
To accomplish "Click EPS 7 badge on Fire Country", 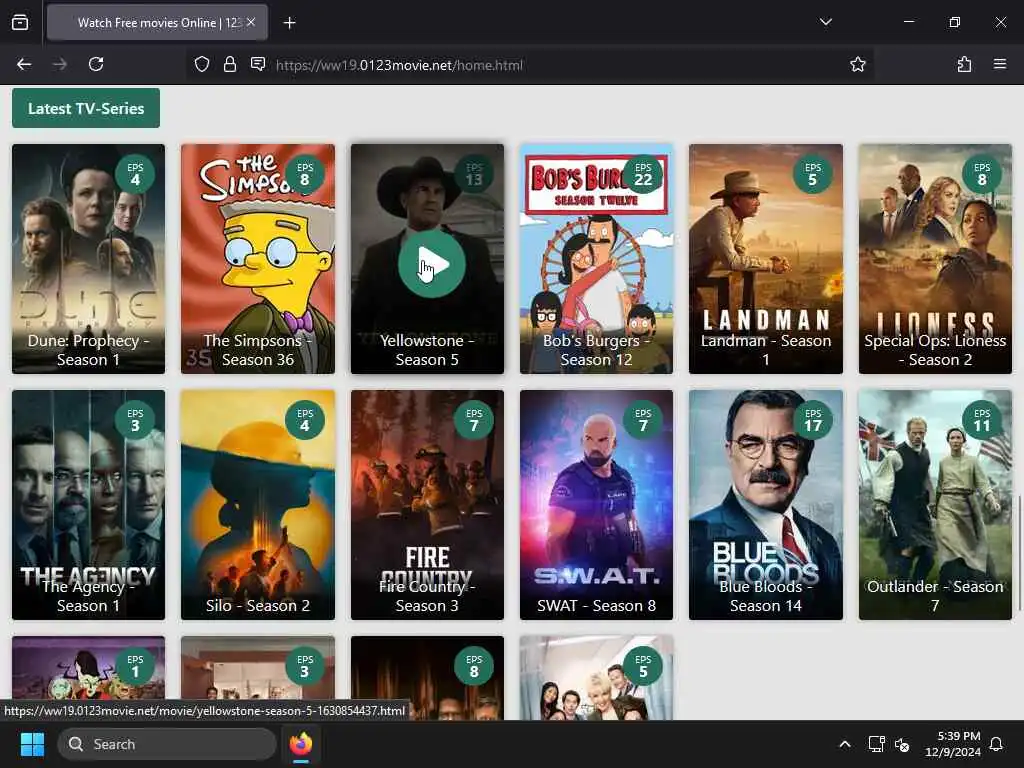I will (474, 421).
